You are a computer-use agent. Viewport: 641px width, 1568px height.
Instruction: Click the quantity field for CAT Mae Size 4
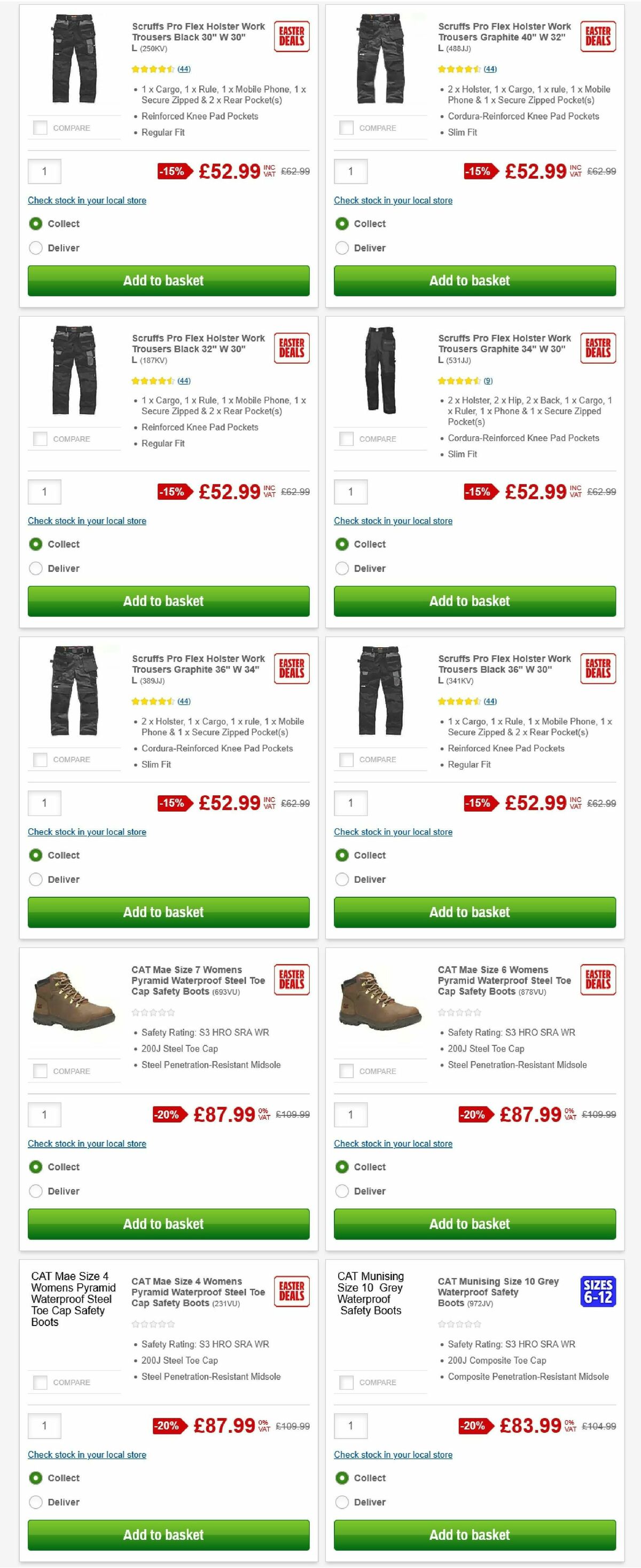pos(44,1425)
